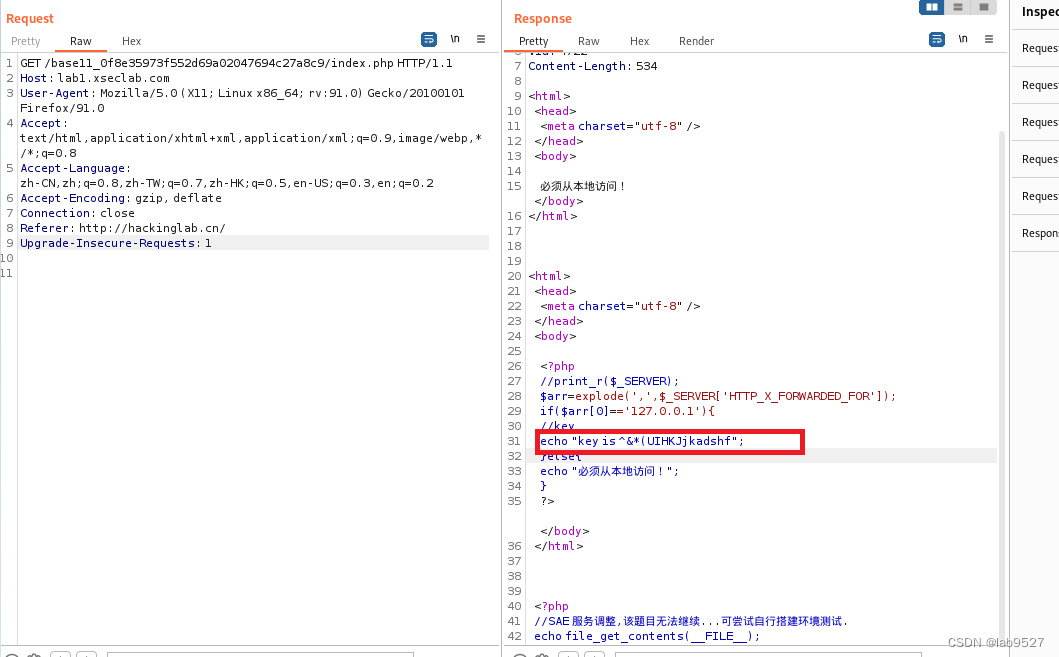Click the if($arr[0]=='127.0.0.1'){ line

[627, 411]
